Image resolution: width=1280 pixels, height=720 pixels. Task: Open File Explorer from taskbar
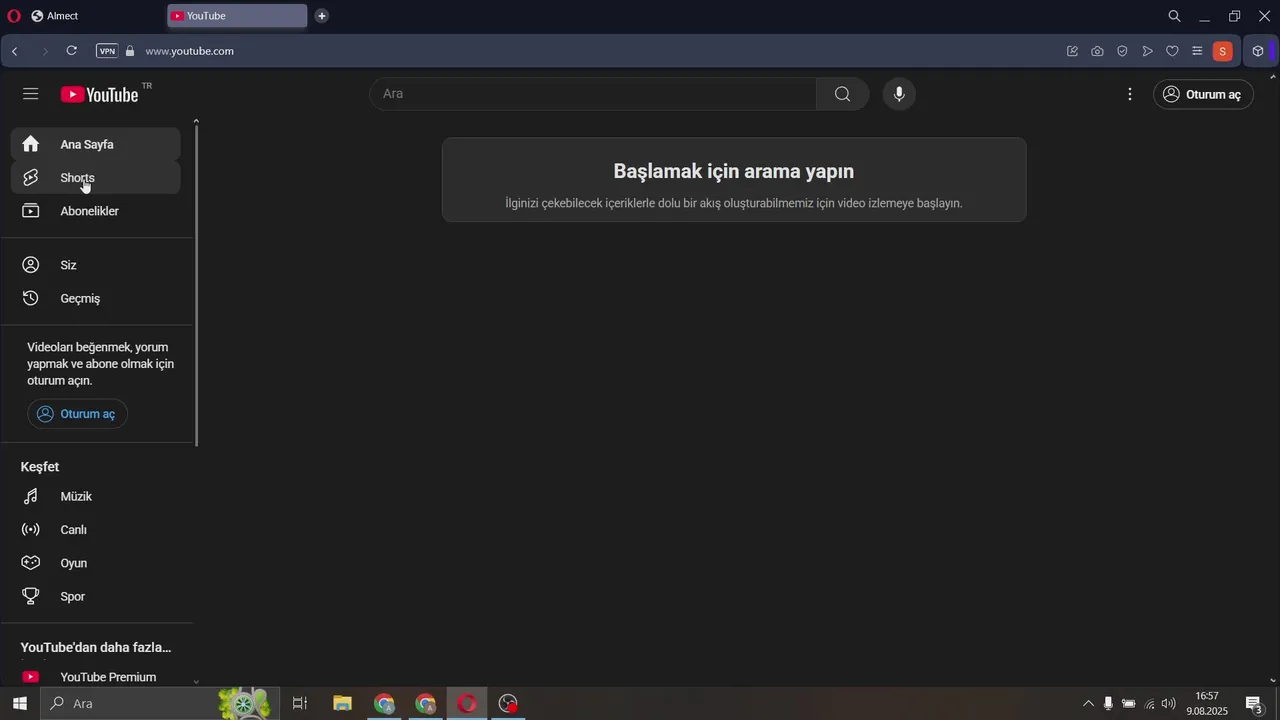click(342, 704)
